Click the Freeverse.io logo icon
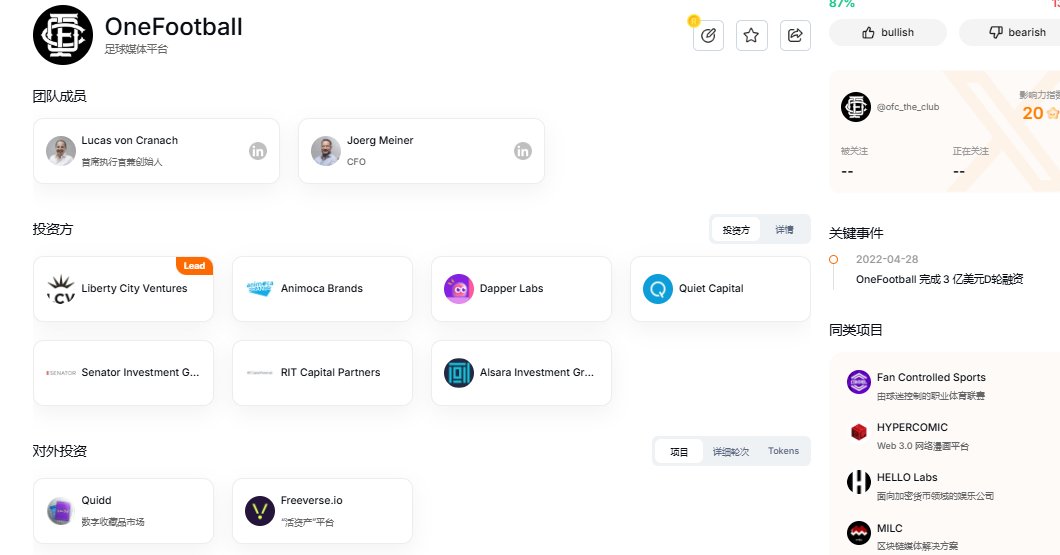The image size is (1060, 555). pyautogui.click(x=260, y=511)
